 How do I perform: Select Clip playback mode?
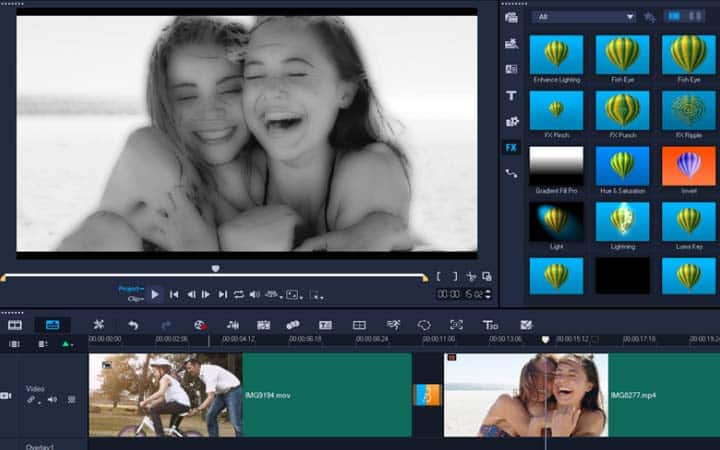click(x=133, y=299)
